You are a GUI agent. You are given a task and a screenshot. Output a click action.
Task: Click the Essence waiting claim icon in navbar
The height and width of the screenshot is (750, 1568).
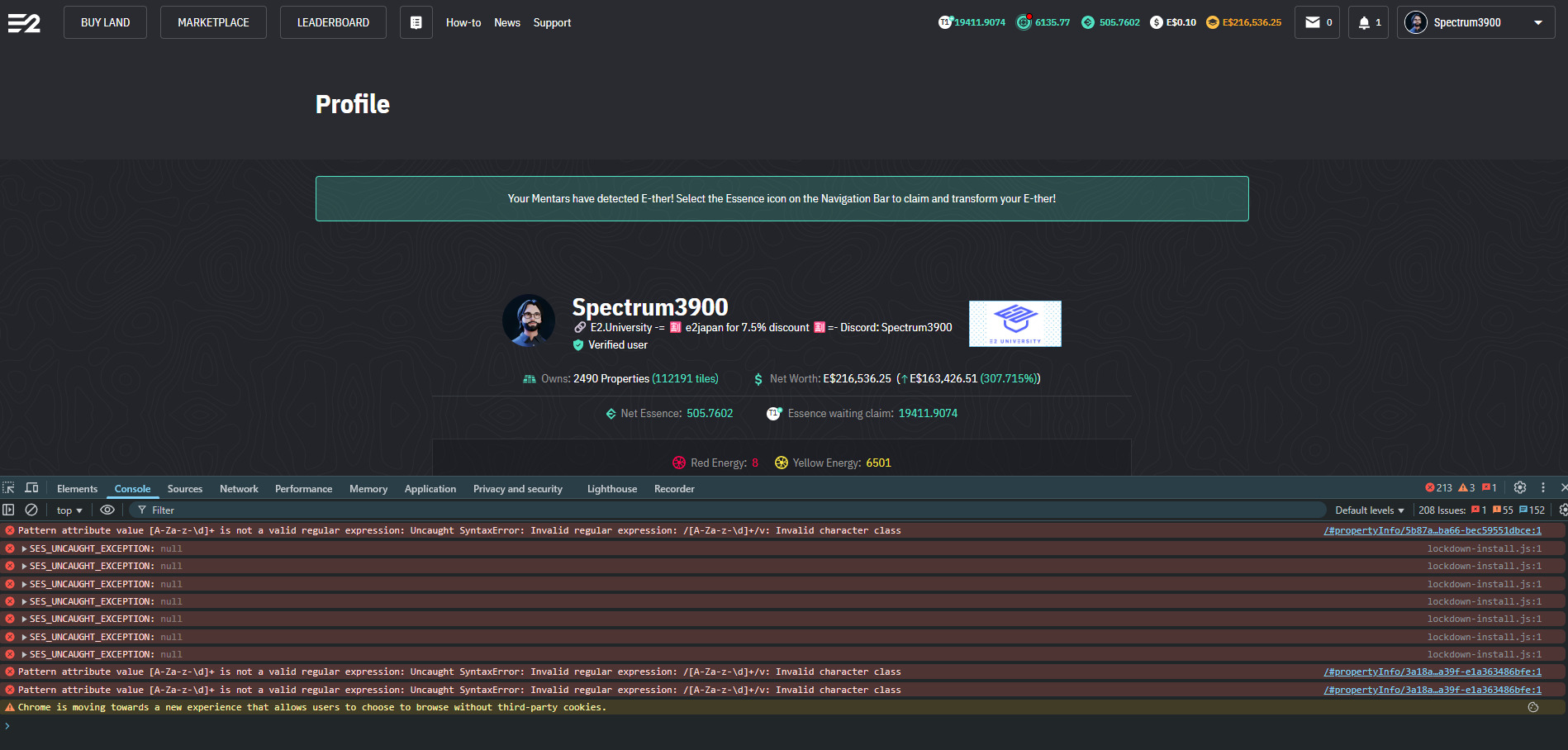[945, 22]
